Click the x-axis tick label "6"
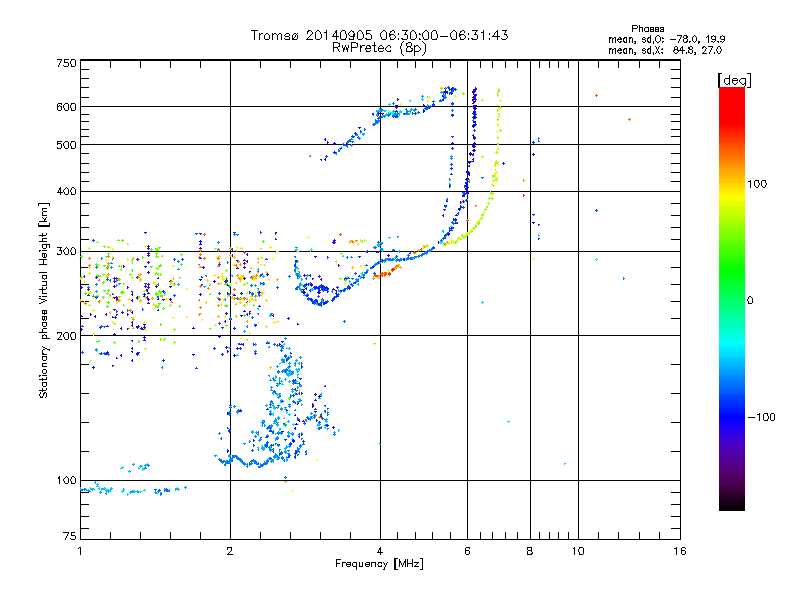Viewport: 800px width, 600px height. click(x=467, y=551)
